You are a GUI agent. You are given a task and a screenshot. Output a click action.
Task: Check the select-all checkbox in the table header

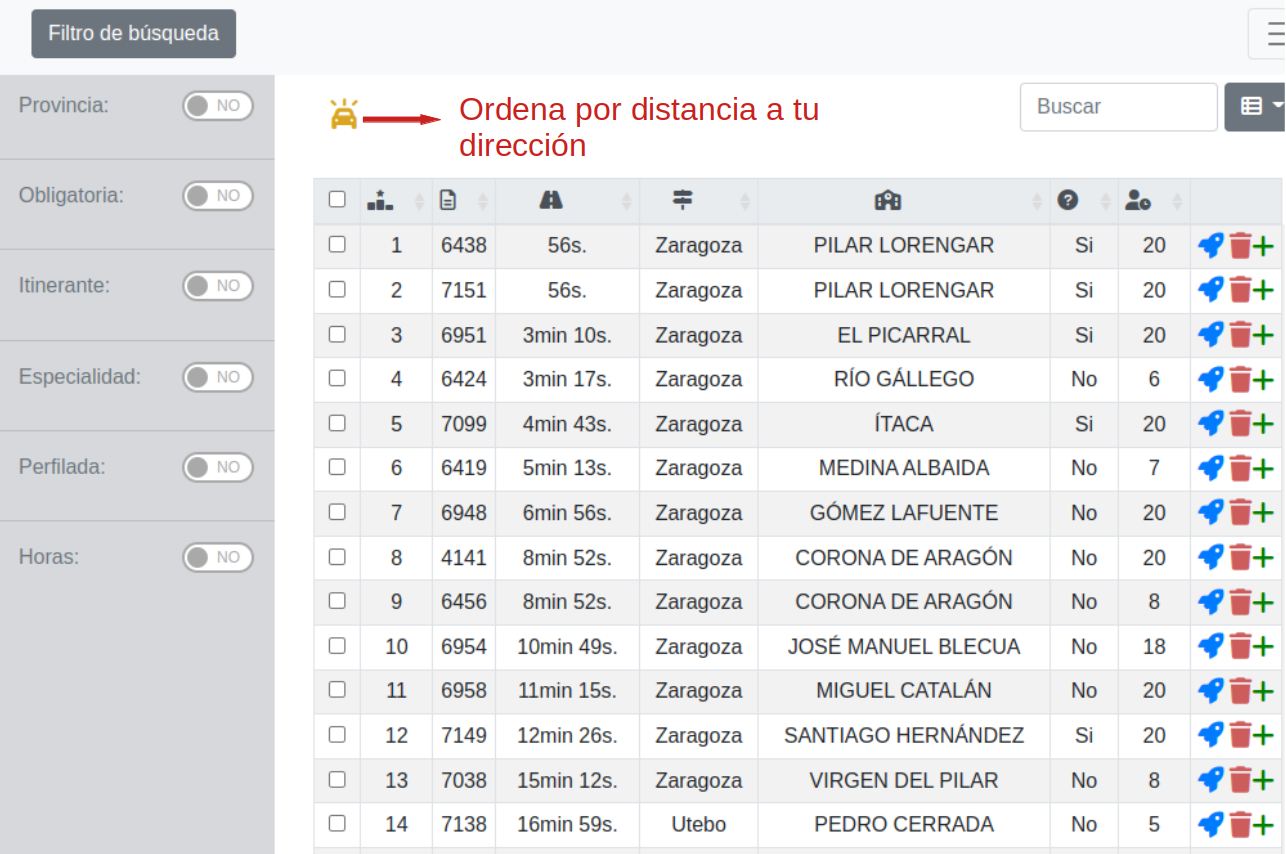(337, 200)
